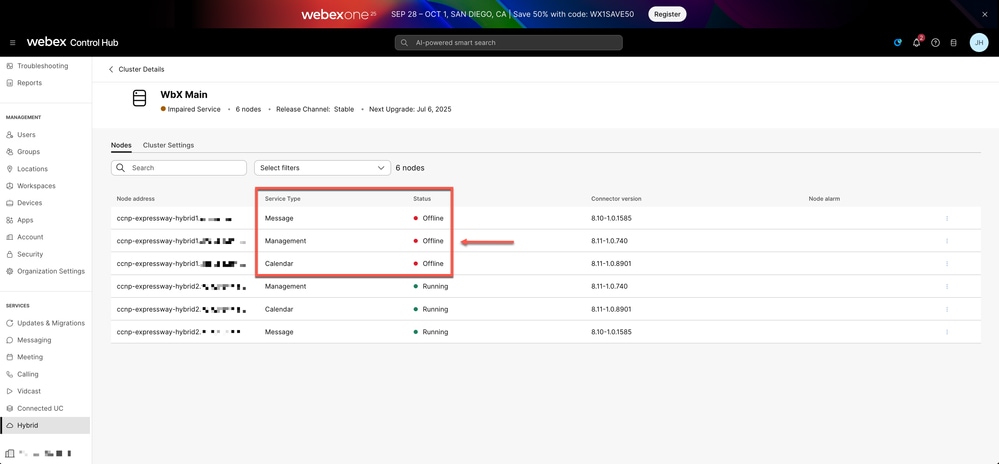Go back using Cluster Details arrow
Viewport: 999px width, 464px height.
111,69
